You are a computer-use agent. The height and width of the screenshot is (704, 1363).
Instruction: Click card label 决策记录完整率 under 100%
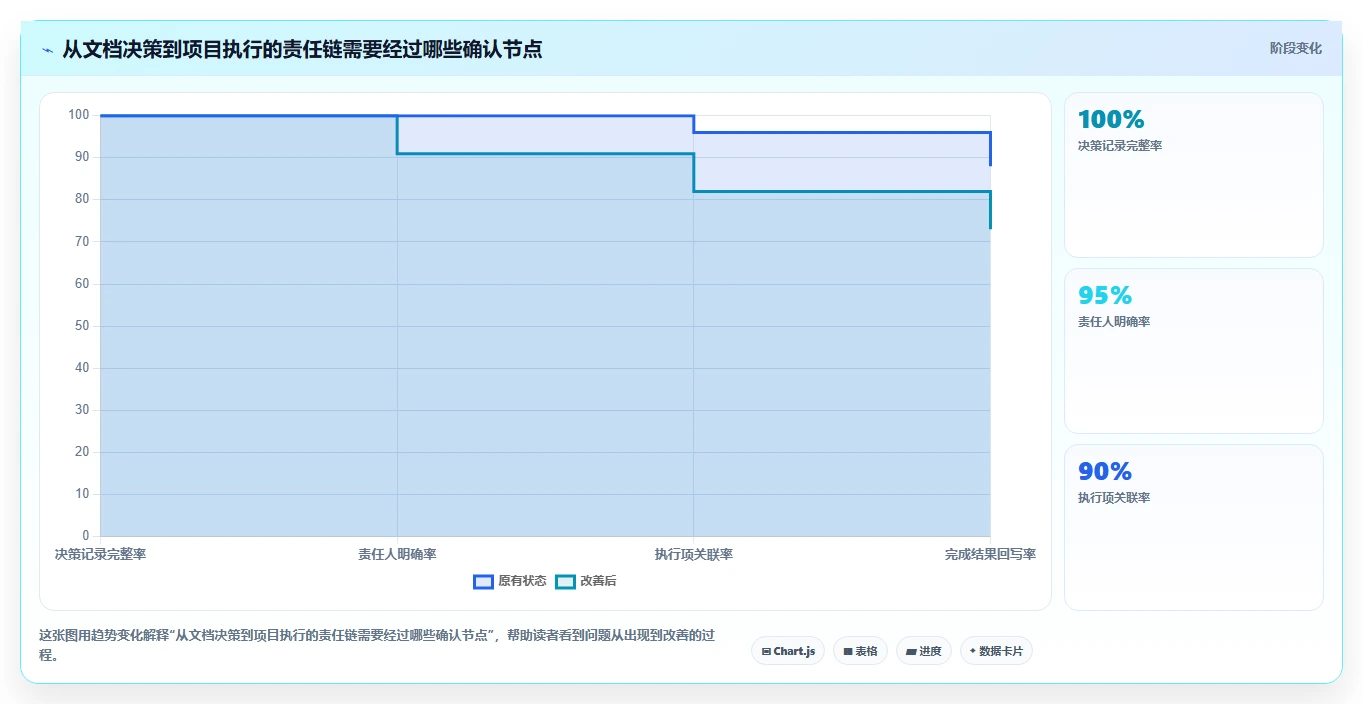coord(1120,146)
